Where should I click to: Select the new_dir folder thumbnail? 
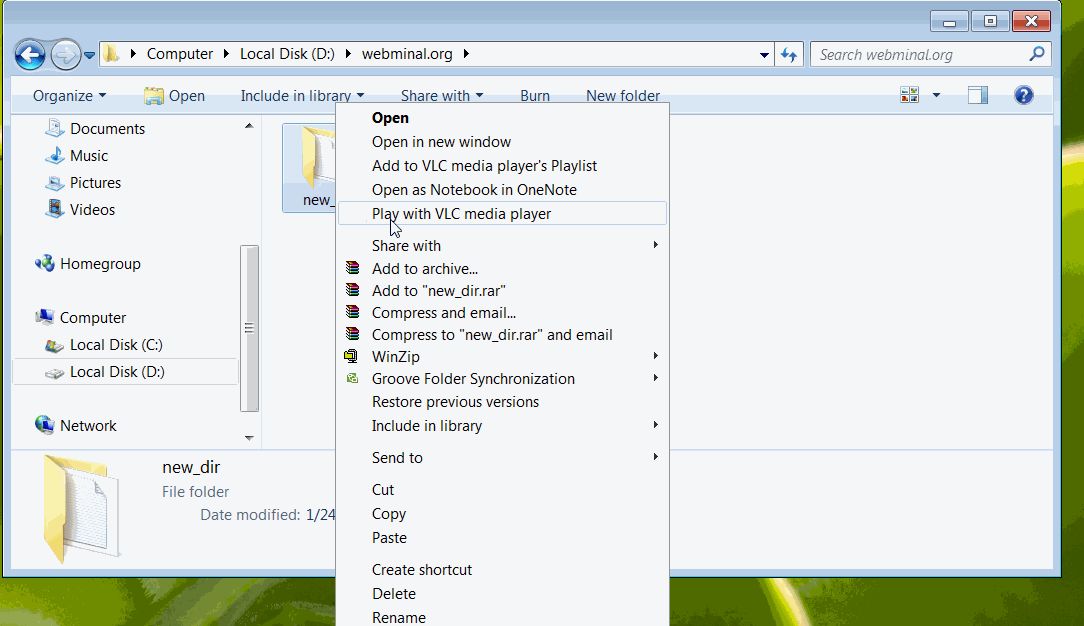click(310, 167)
